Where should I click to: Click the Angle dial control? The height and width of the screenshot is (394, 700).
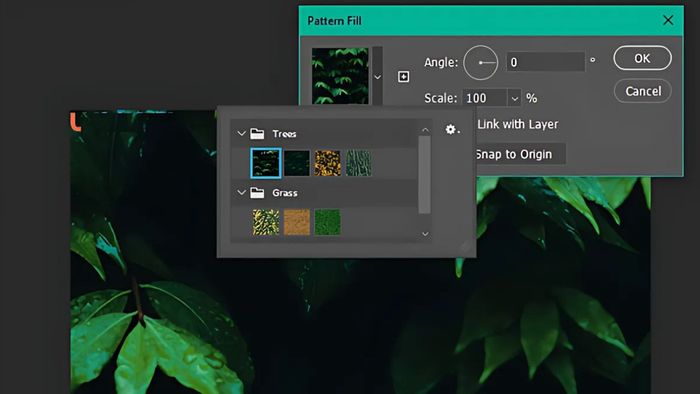480,62
